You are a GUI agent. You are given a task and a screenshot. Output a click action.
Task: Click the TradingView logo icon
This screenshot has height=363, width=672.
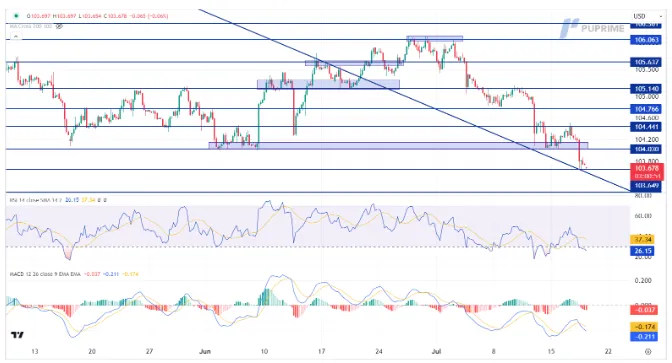click(18, 335)
